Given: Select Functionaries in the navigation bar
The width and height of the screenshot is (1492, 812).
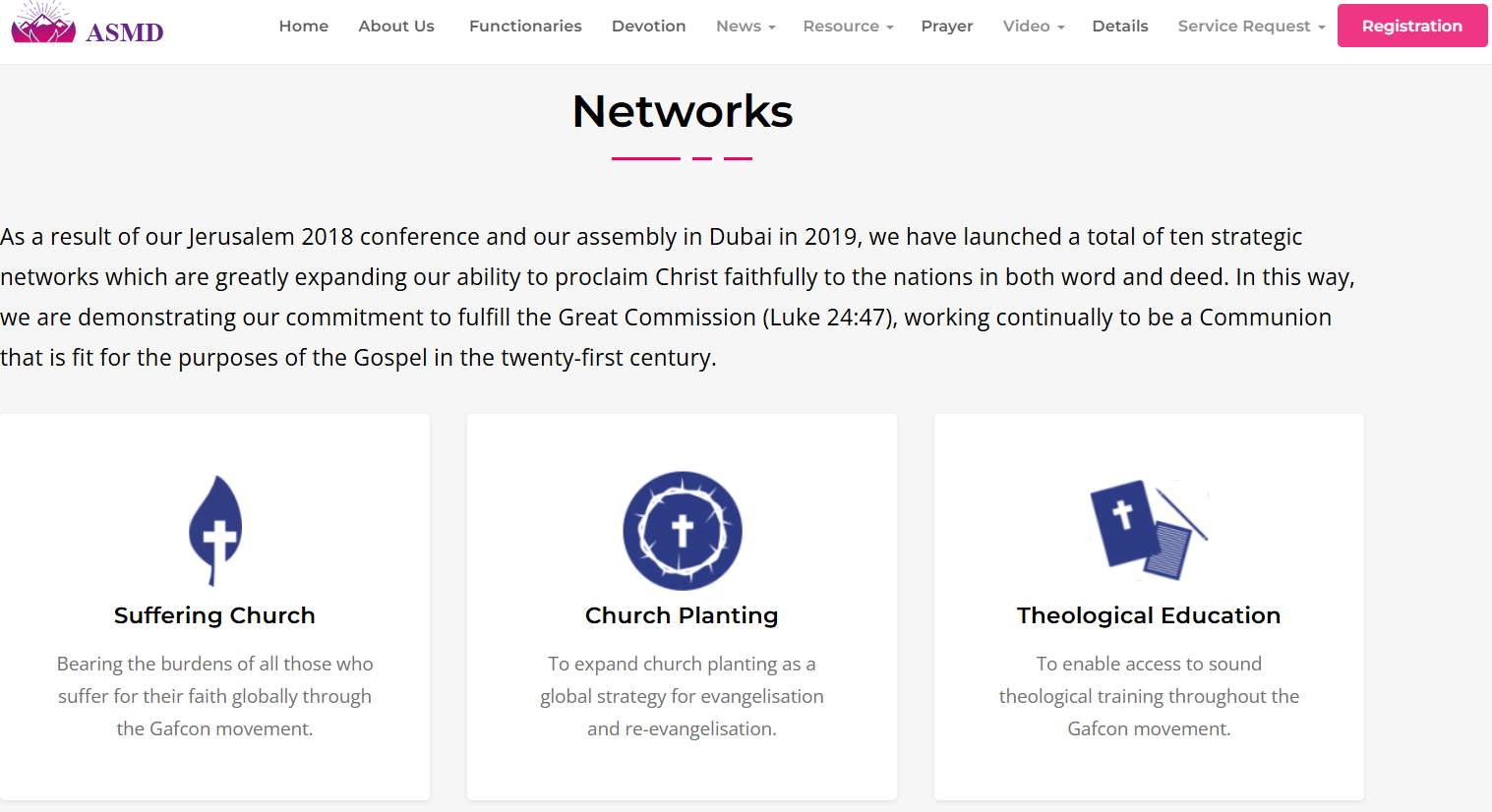Looking at the screenshot, I should tap(525, 27).
